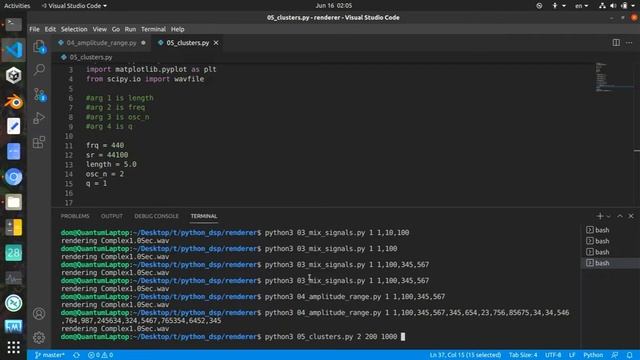Open the Accounts menu icon
Screen dimensions: 640x360
point(39,313)
